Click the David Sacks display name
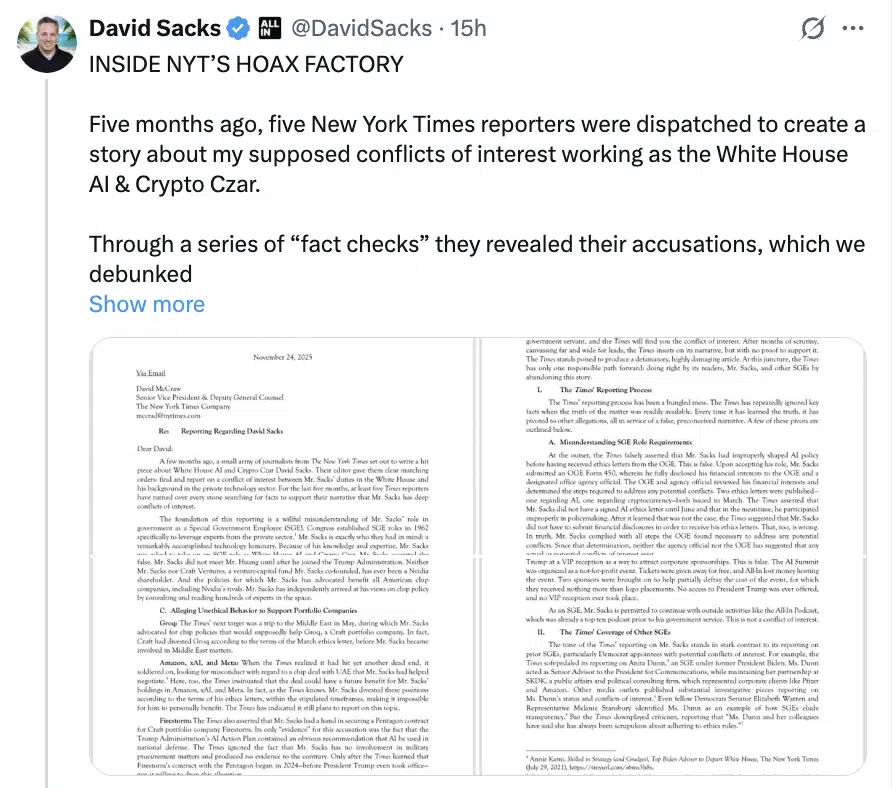 click(153, 29)
